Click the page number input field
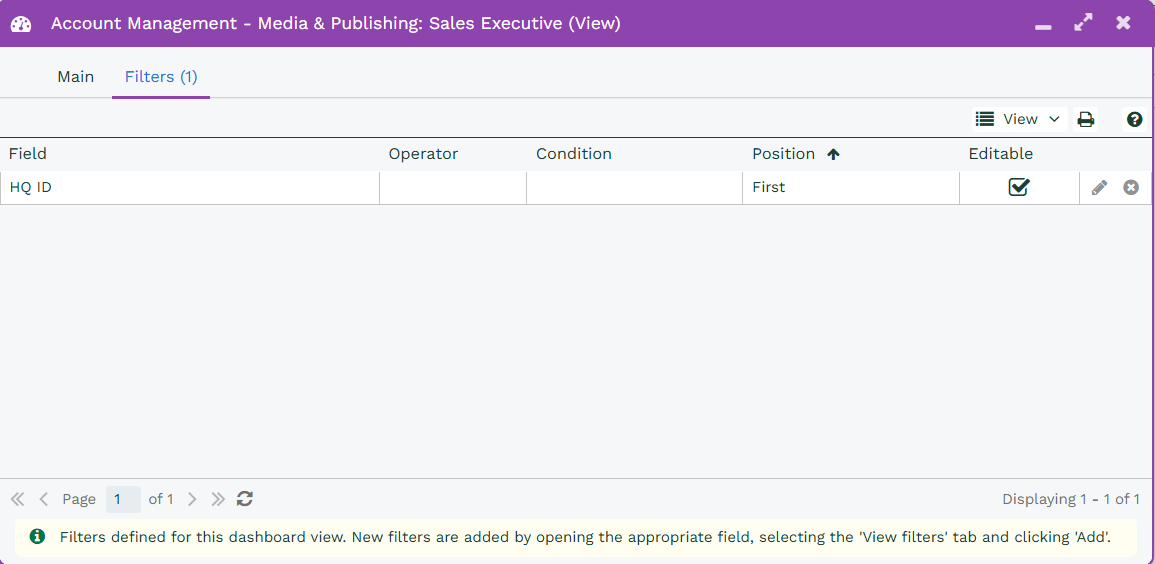Viewport: 1155px width, 564px height. [x=123, y=499]
